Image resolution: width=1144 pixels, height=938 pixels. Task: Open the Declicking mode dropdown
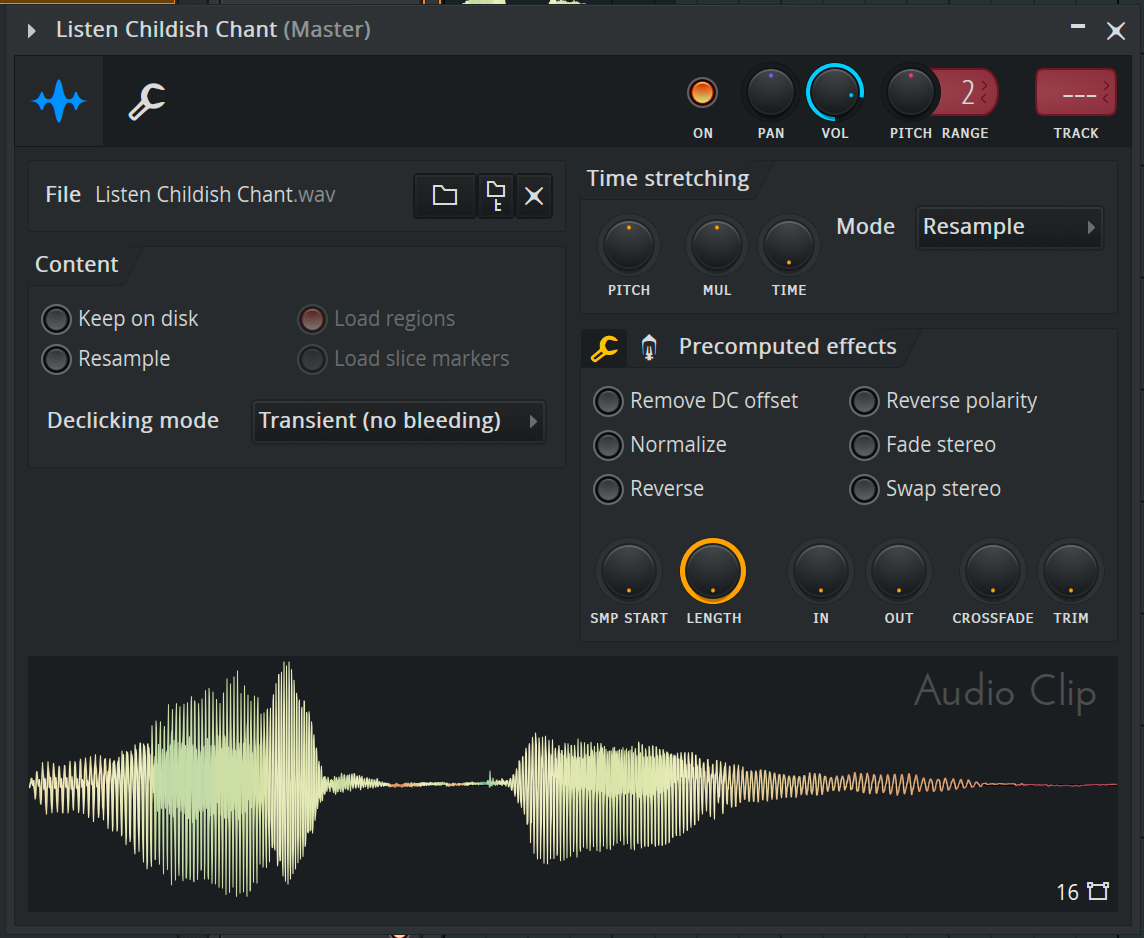point(398,421)
